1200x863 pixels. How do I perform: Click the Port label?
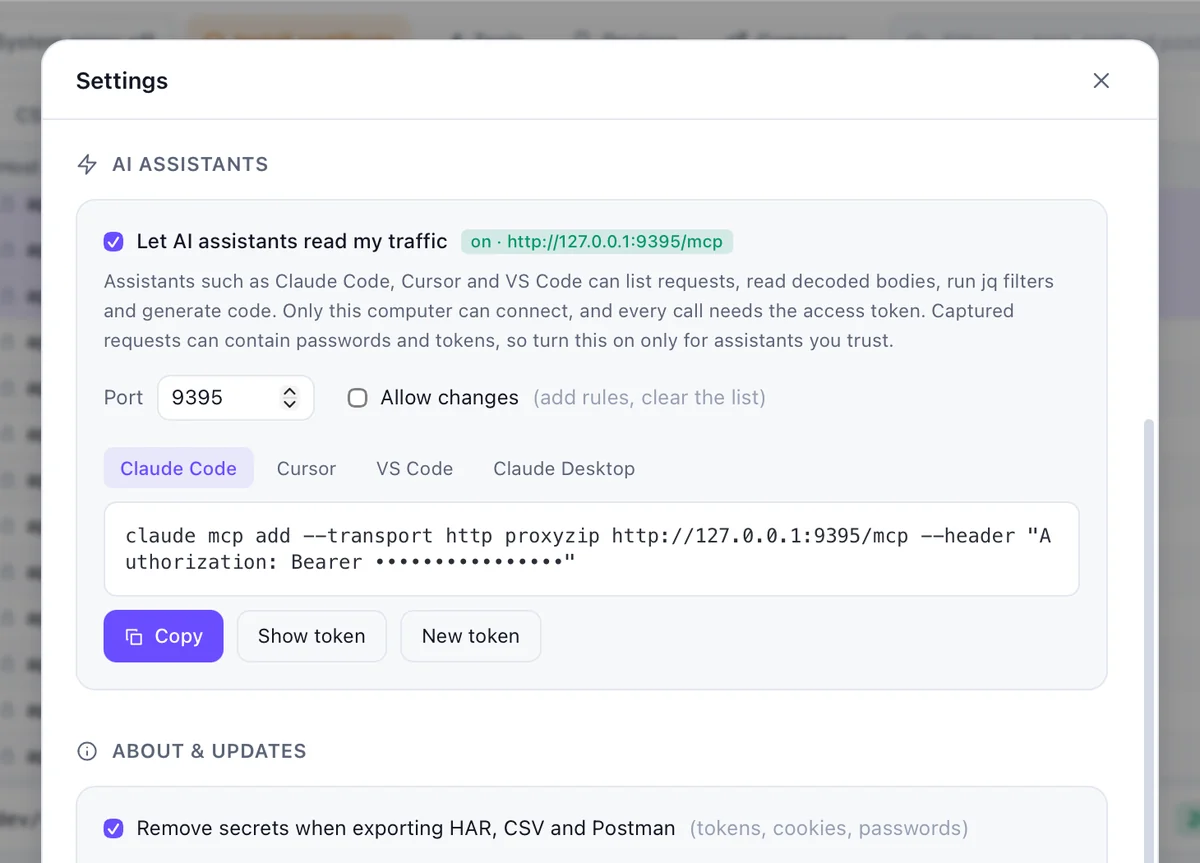click(x=124, y=398)
